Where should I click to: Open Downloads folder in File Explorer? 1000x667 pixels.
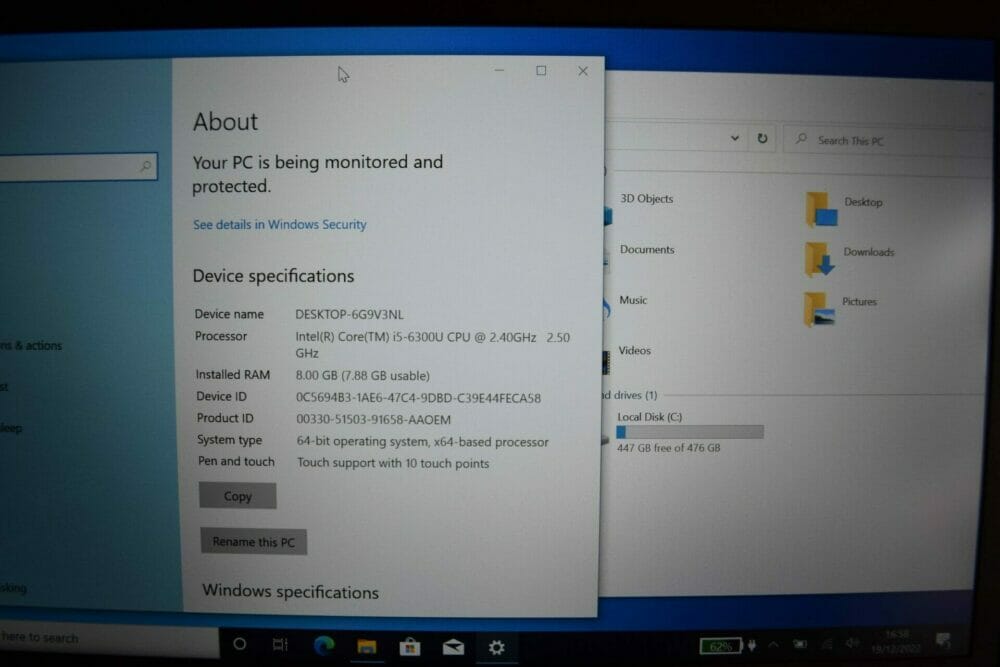pos(849,258)
